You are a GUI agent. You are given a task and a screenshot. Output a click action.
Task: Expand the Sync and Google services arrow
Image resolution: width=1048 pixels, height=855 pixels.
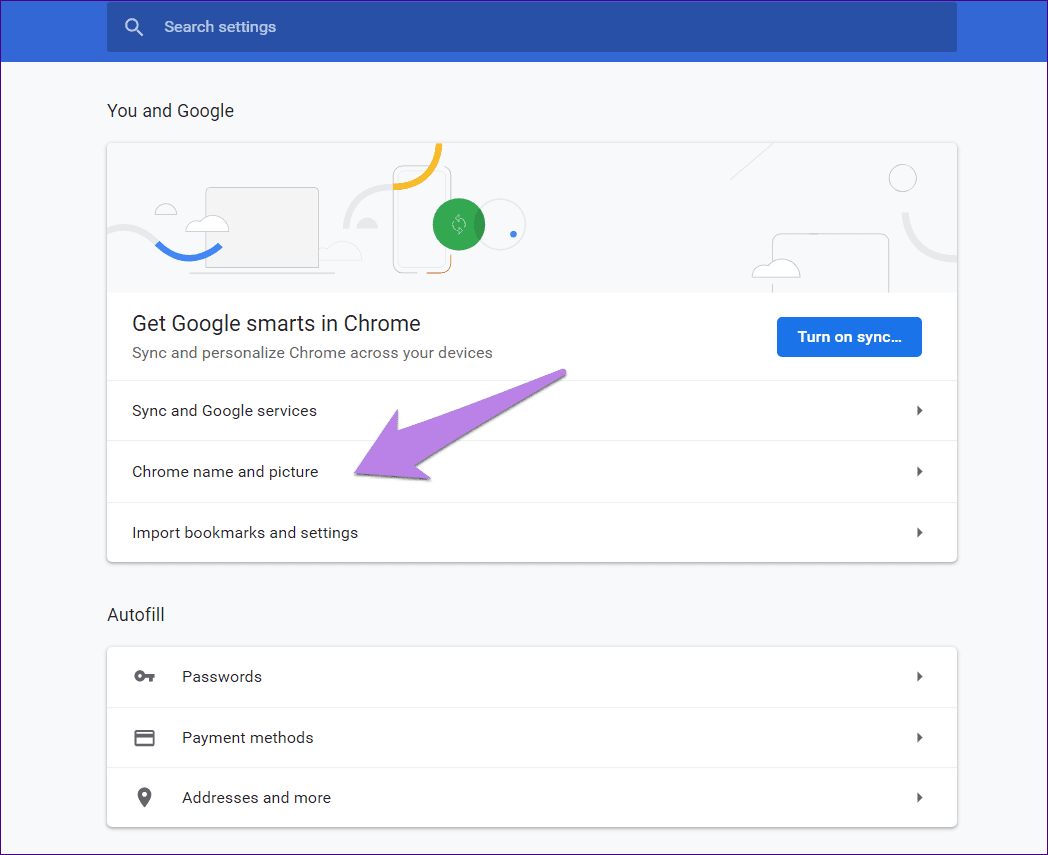tap(920, 410)
